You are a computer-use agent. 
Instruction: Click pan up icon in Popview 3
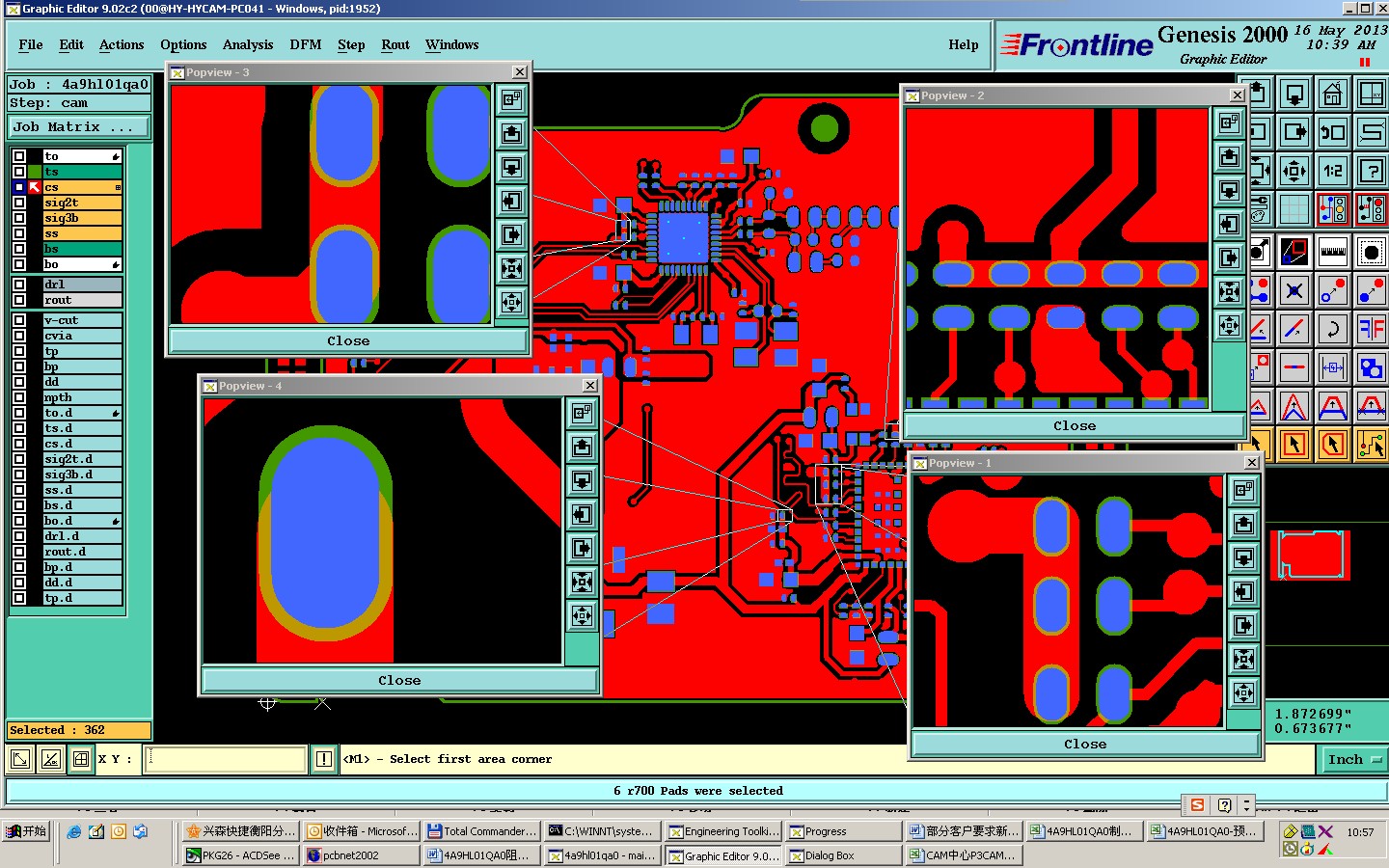coord(511,133)
